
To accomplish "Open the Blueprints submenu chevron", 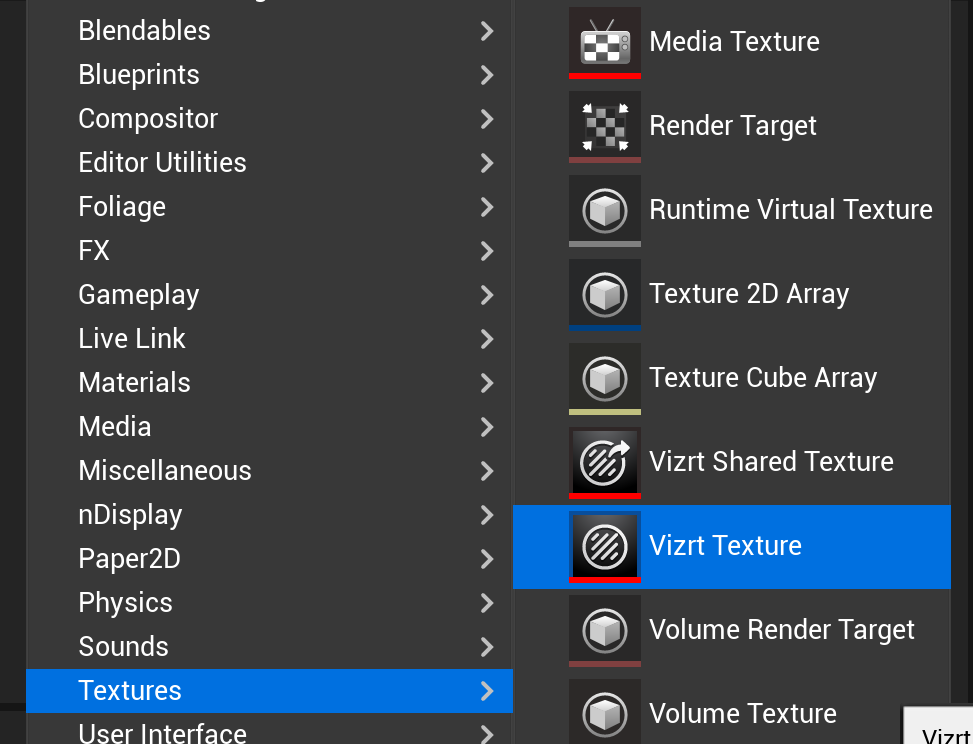I will [x=487, y=75].
